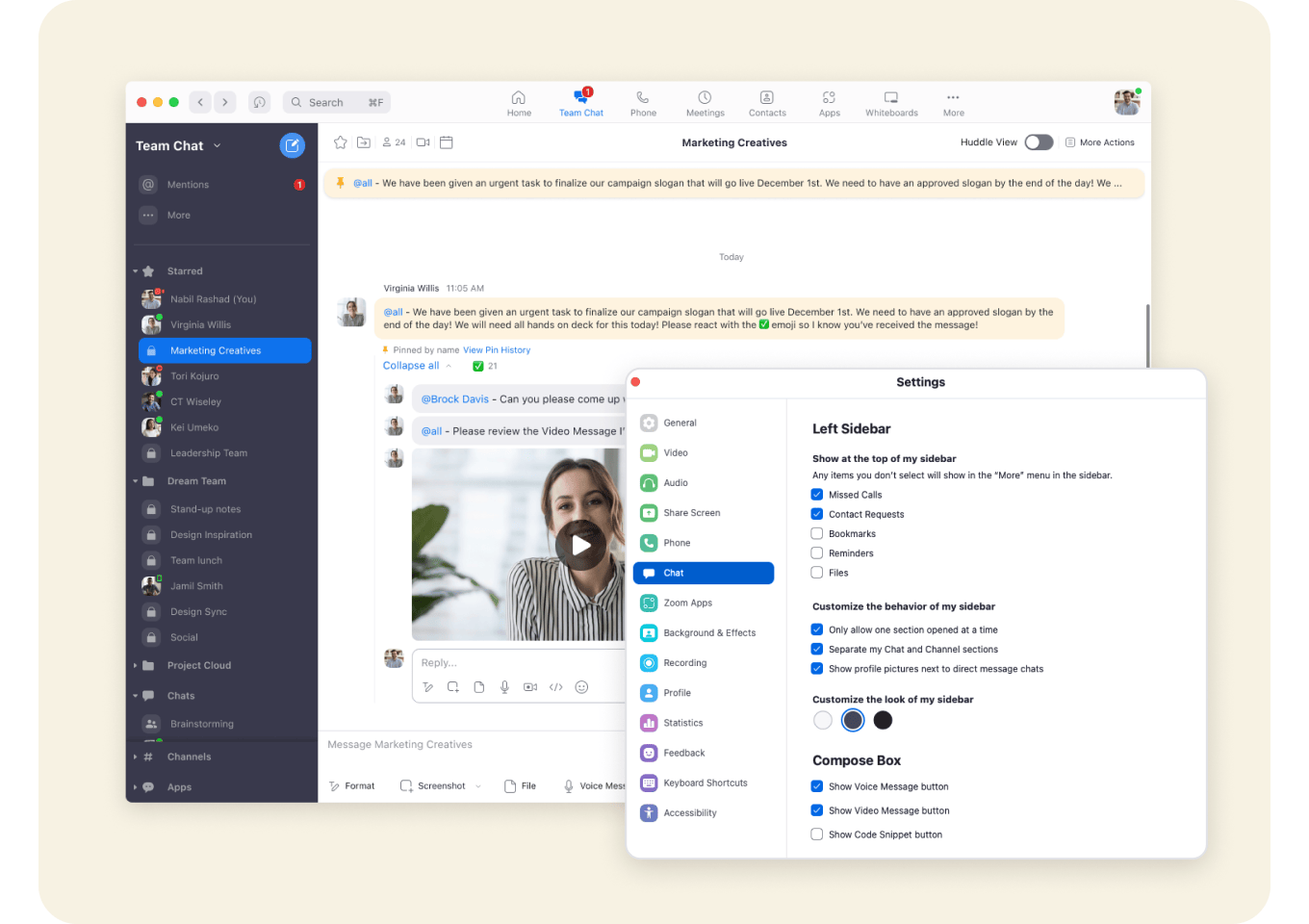This screenshot has height=924, width=1309.
Task: Click the compose new message icon
Action: [292, 145]
